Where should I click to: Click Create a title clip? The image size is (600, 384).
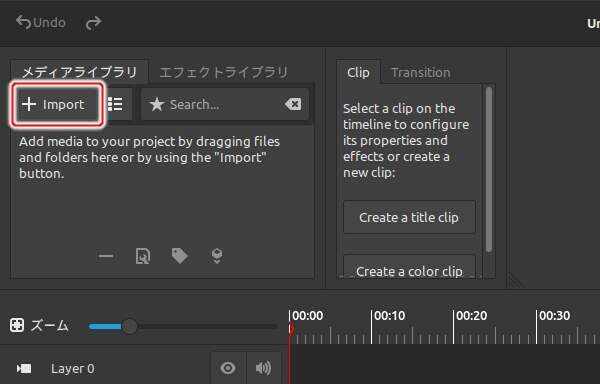[409, 217]
